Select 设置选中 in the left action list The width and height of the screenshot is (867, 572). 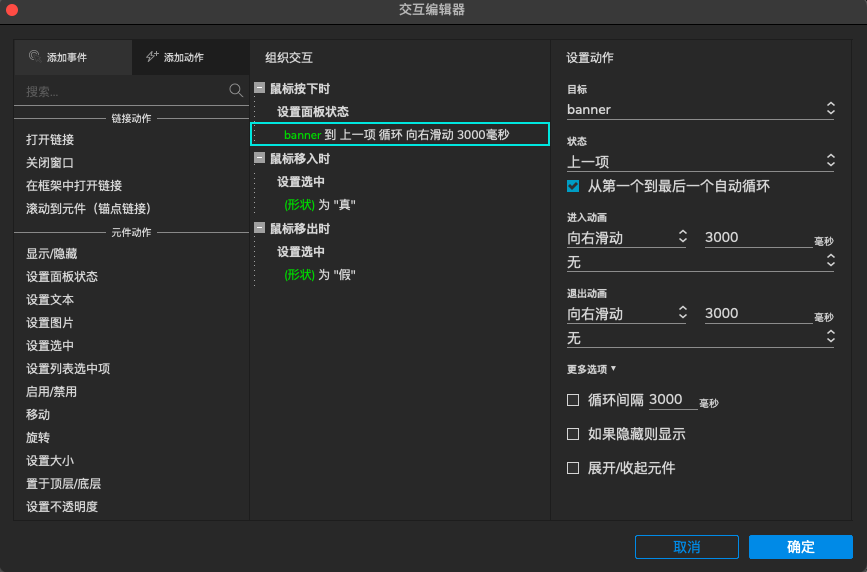pos(50,346)
